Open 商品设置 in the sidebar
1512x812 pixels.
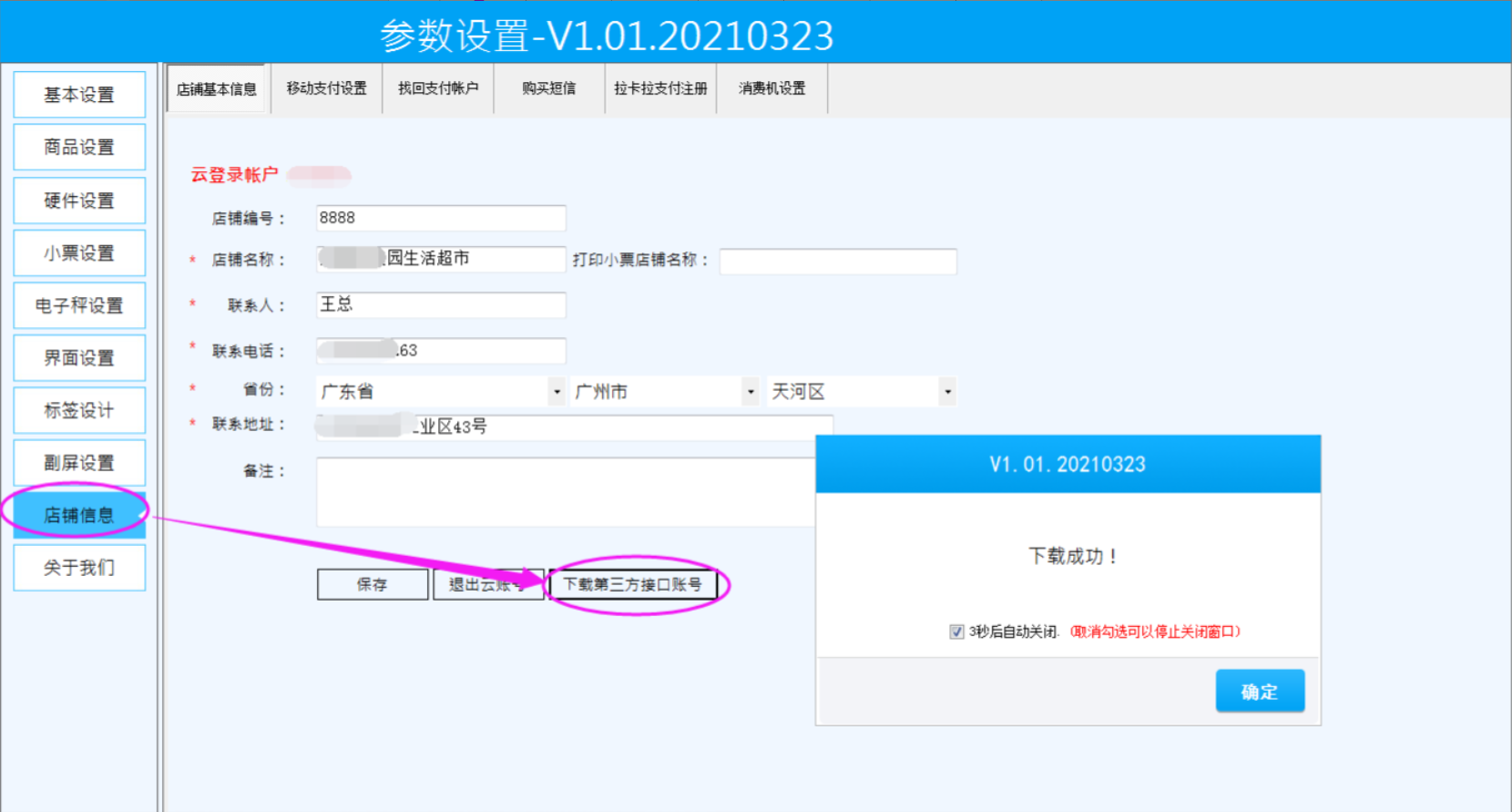(x=79, y=148)
